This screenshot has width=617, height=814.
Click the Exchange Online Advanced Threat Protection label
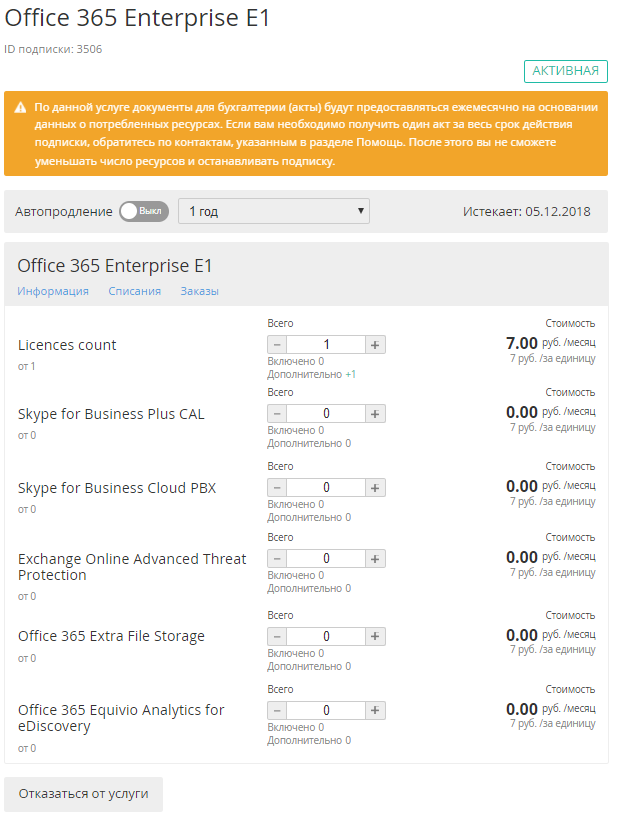pyautogui.click(x=132, y=567)
